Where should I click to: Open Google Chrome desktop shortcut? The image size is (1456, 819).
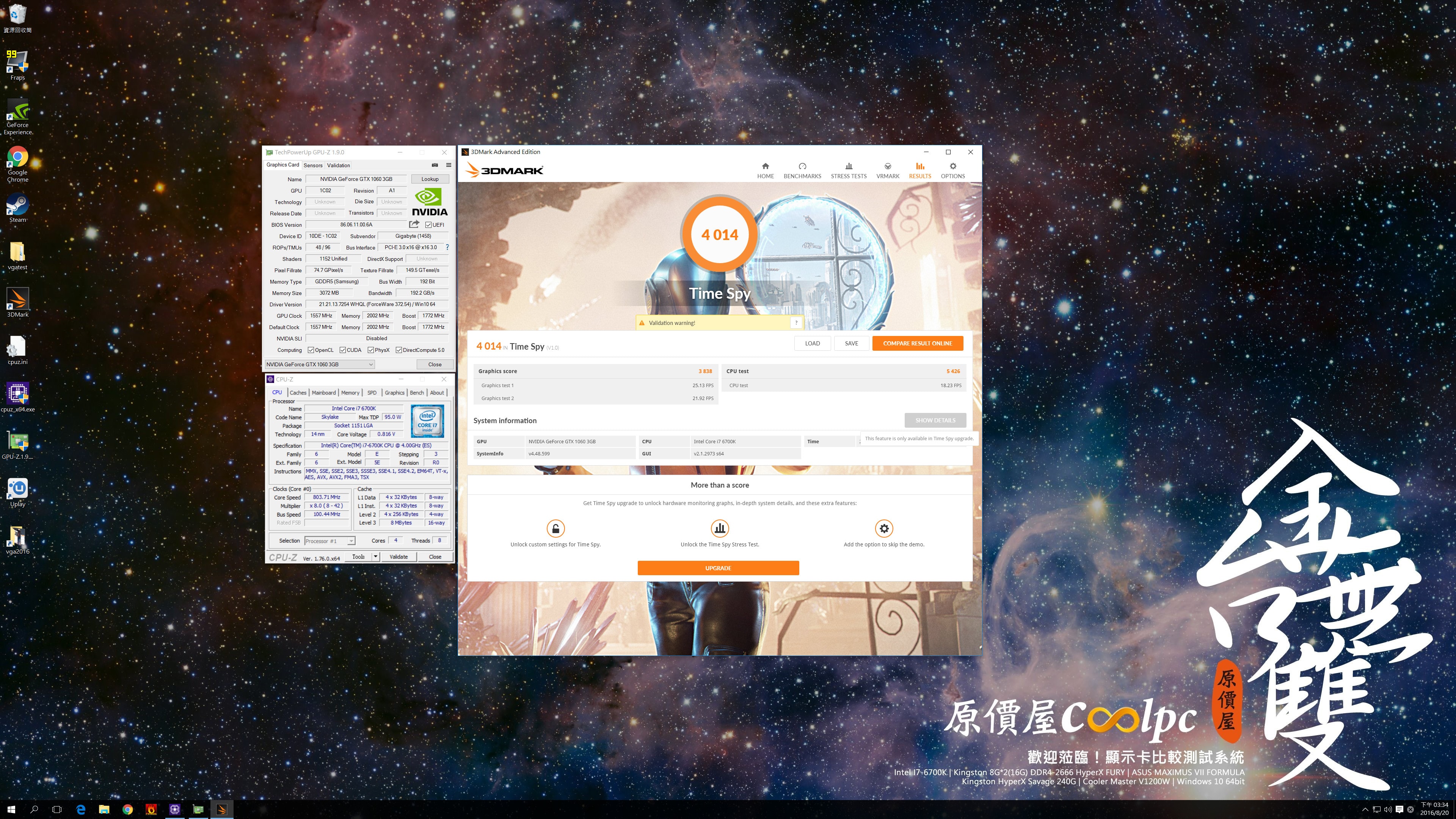[17, 165]
